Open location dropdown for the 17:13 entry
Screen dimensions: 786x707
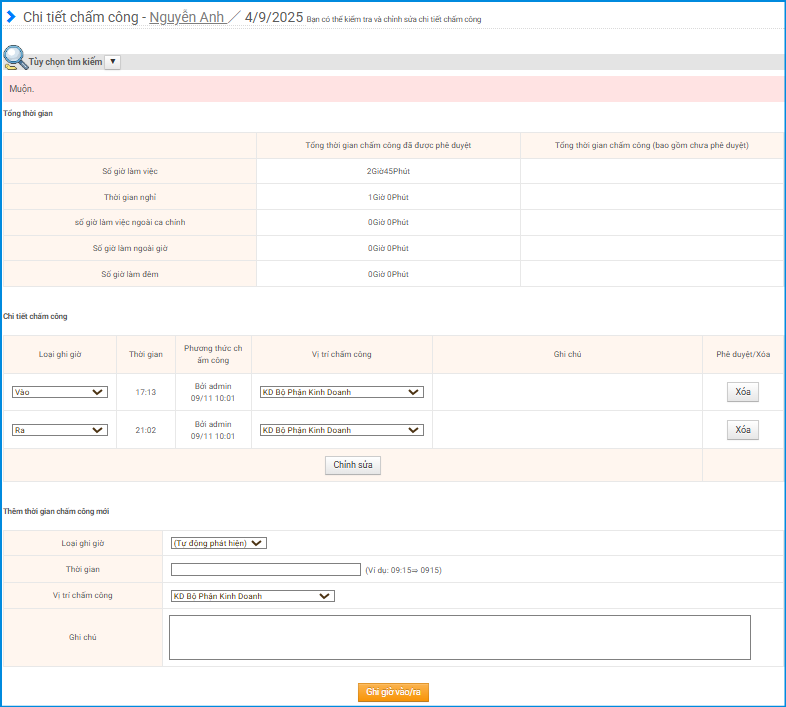point(341,392)
